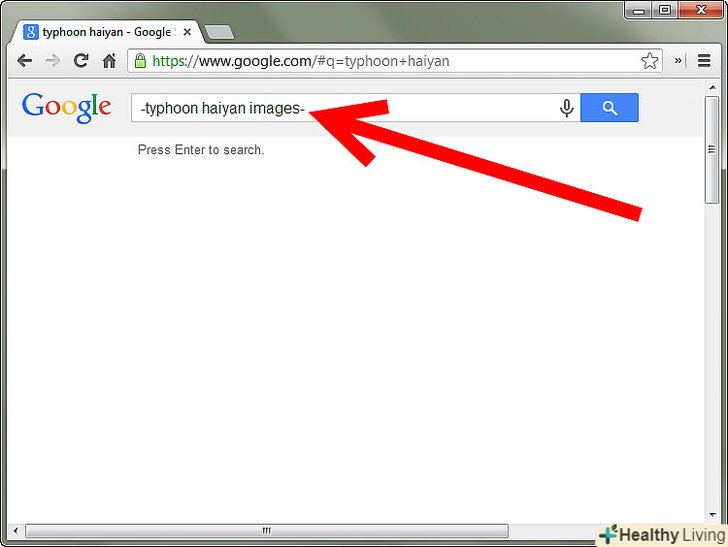Image resolution: width=728 pixels, height=547 pixels.
Task: Open the home page via house icon
Action: tap(109, 60)
